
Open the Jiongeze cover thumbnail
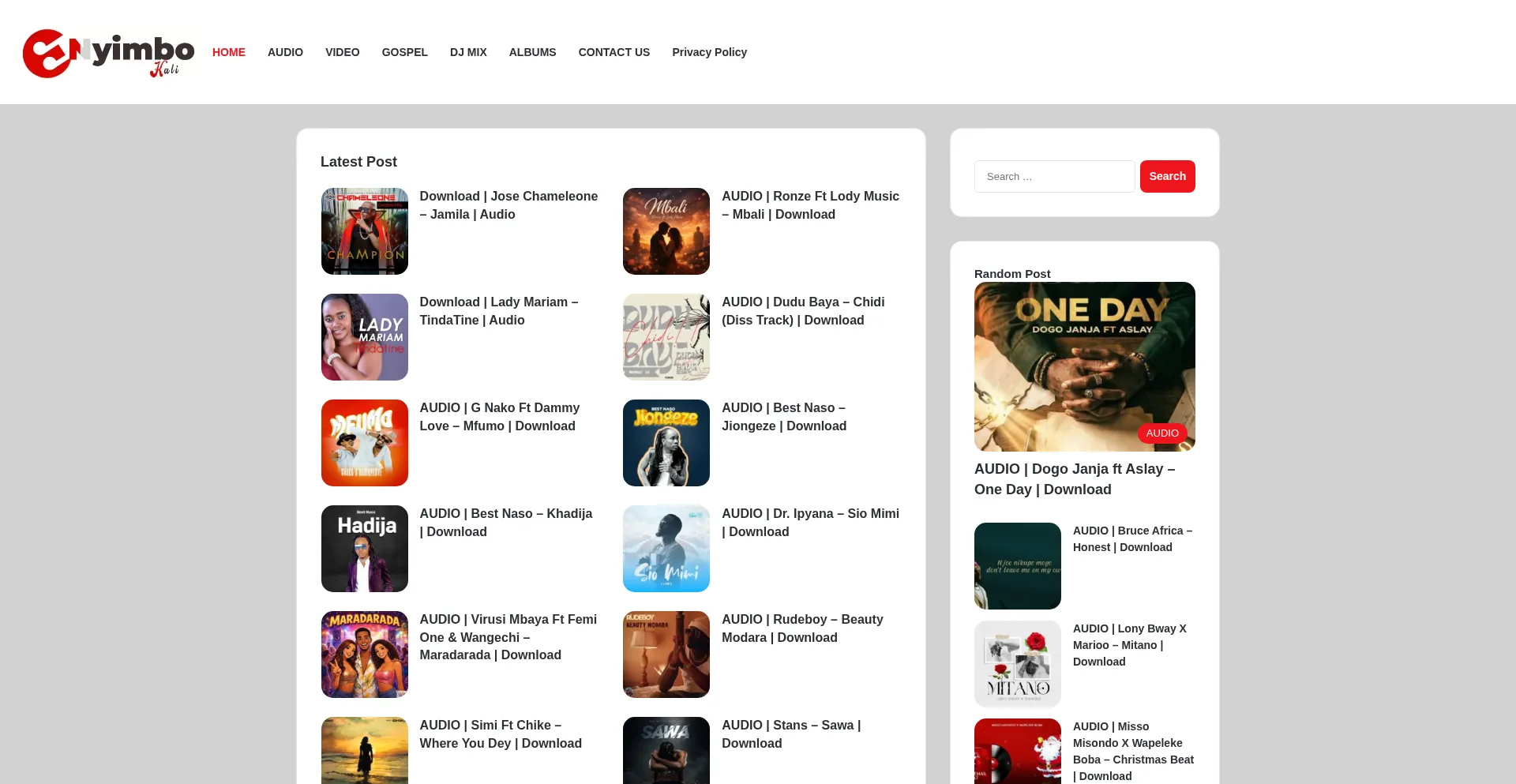coord(666,443)
